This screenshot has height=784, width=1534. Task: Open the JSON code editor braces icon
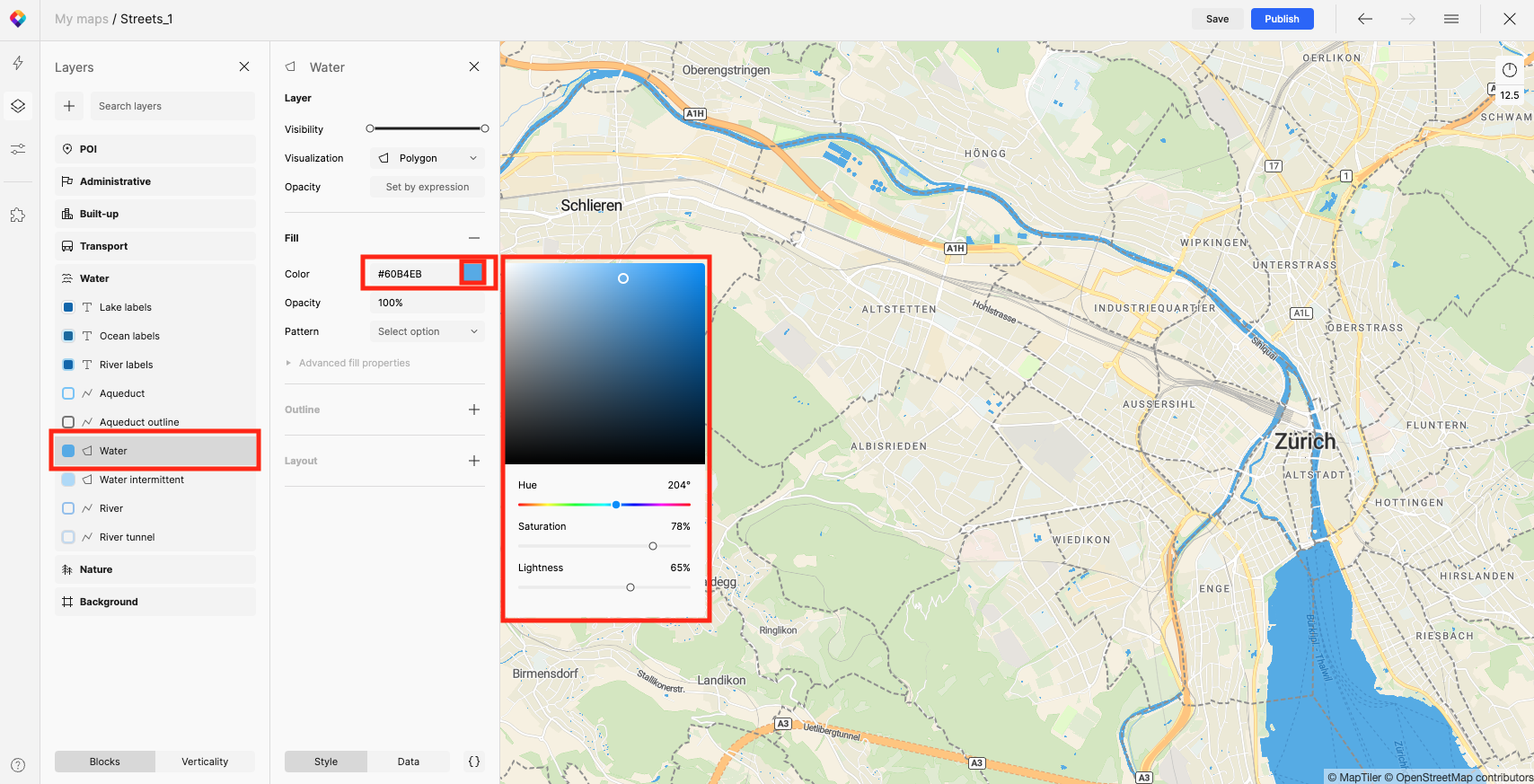tap(474, 762)
